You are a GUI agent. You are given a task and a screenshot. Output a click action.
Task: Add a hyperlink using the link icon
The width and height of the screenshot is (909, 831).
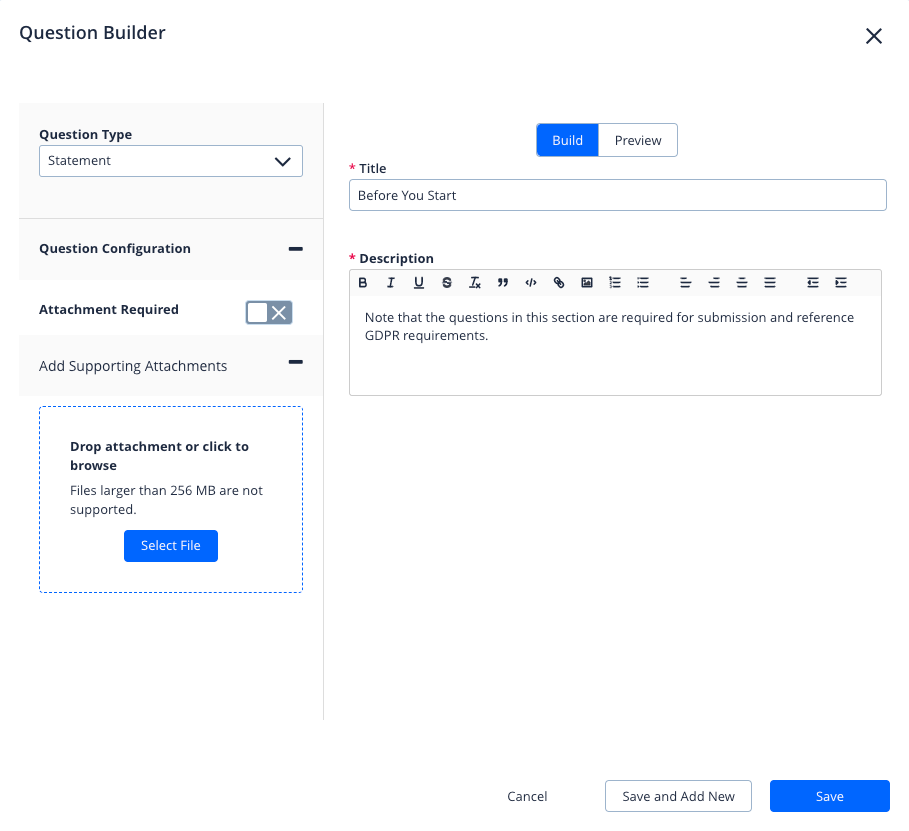559,283
